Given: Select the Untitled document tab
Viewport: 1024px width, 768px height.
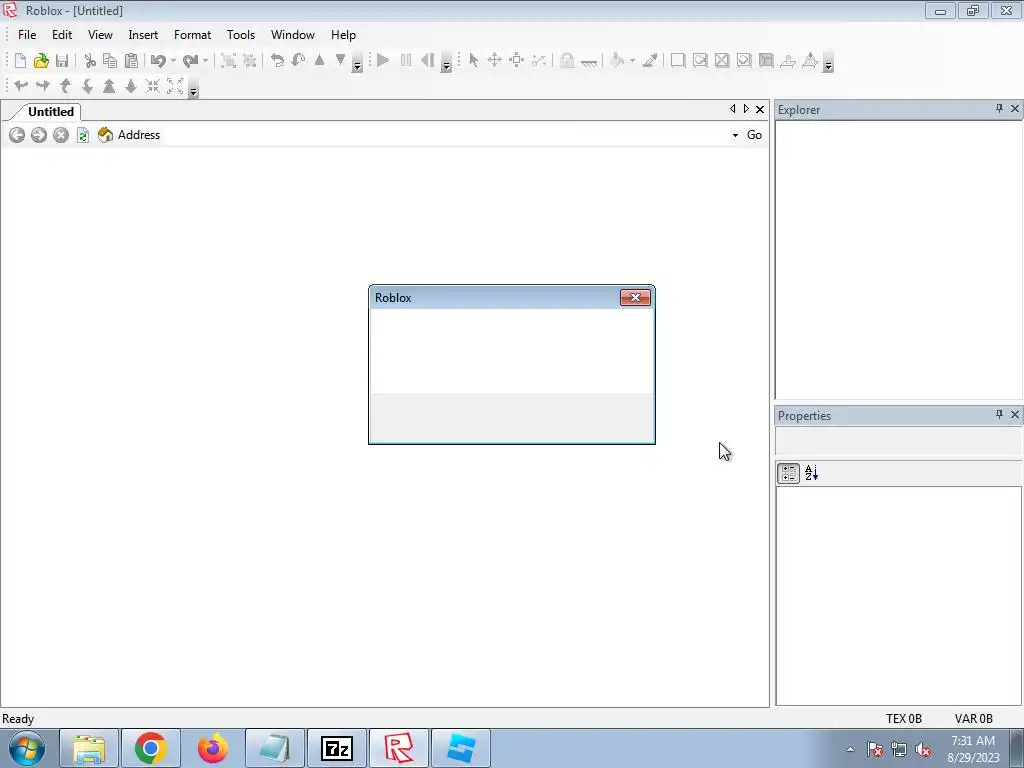Looking at the screenshot, I should tap(50, 112).
